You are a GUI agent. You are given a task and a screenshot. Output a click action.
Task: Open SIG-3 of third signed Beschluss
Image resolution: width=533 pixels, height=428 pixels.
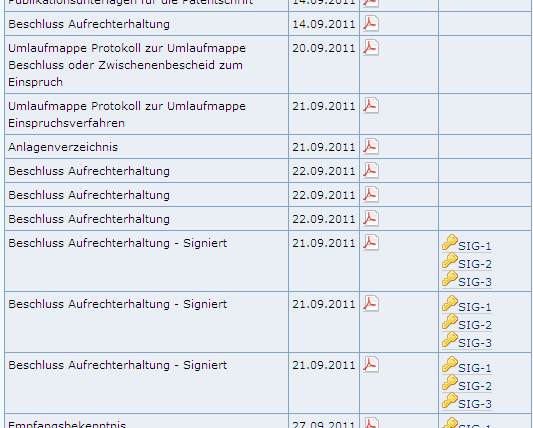point(467,401)
